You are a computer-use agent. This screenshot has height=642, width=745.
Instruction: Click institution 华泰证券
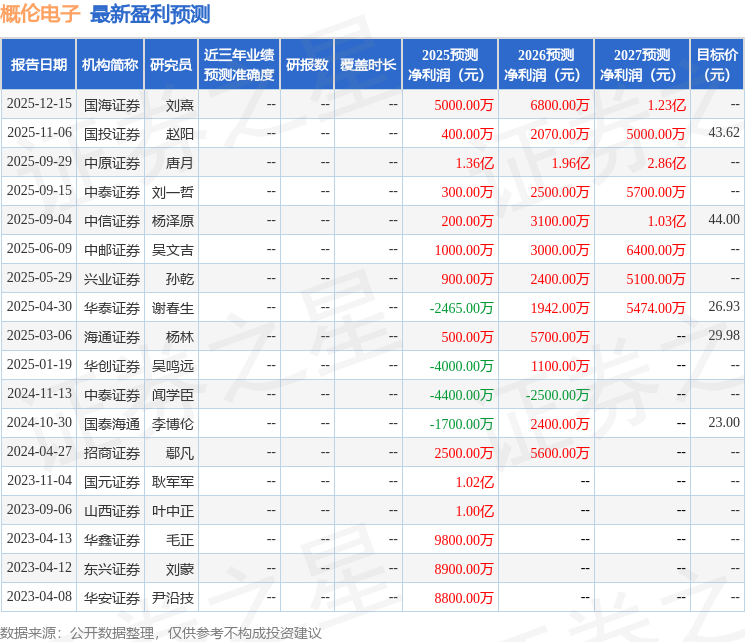[112, 308]
